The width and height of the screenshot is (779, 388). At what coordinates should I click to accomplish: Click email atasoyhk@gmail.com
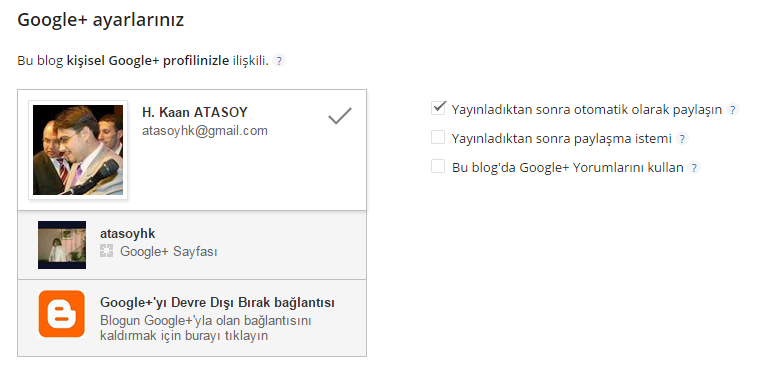tap(205, 131)
